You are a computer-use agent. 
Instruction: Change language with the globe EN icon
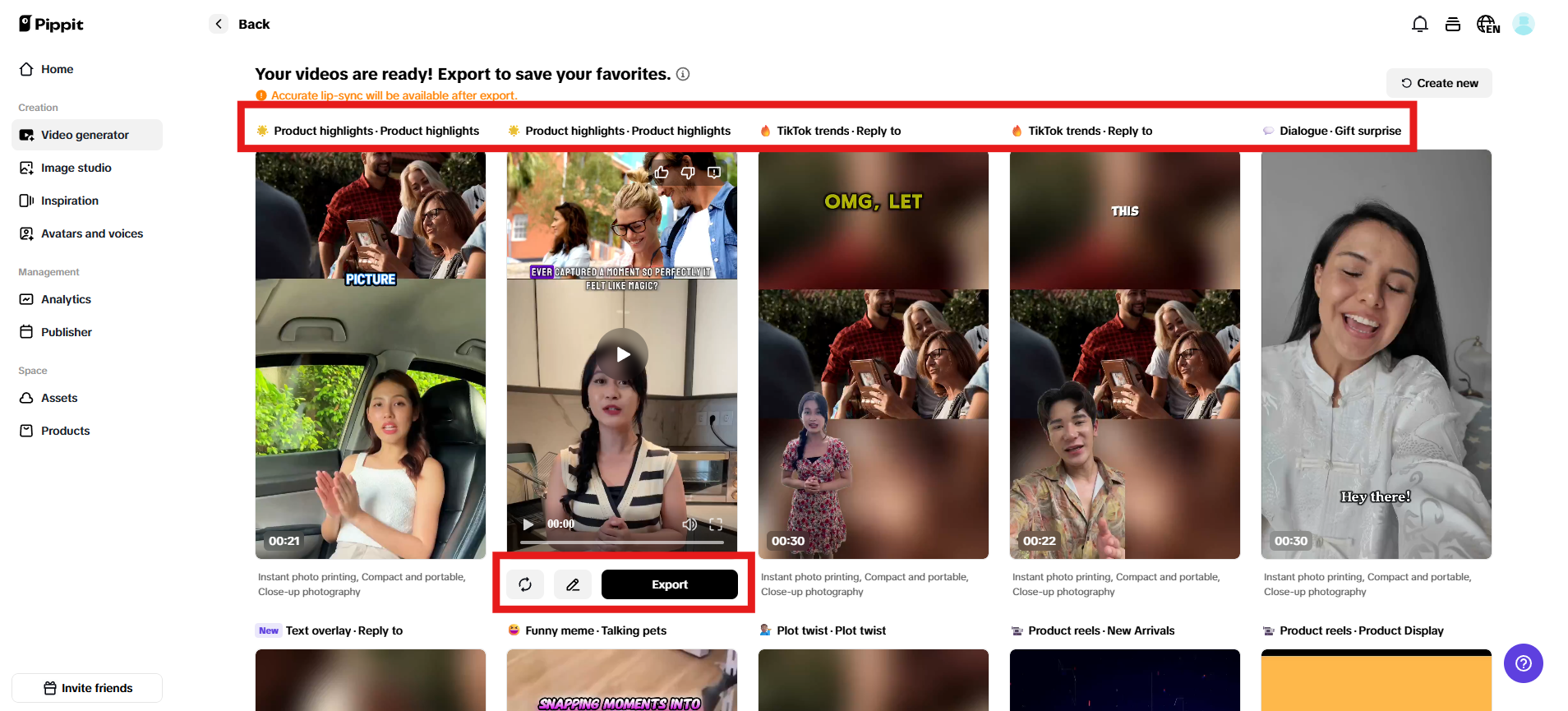pos(1488,25)
